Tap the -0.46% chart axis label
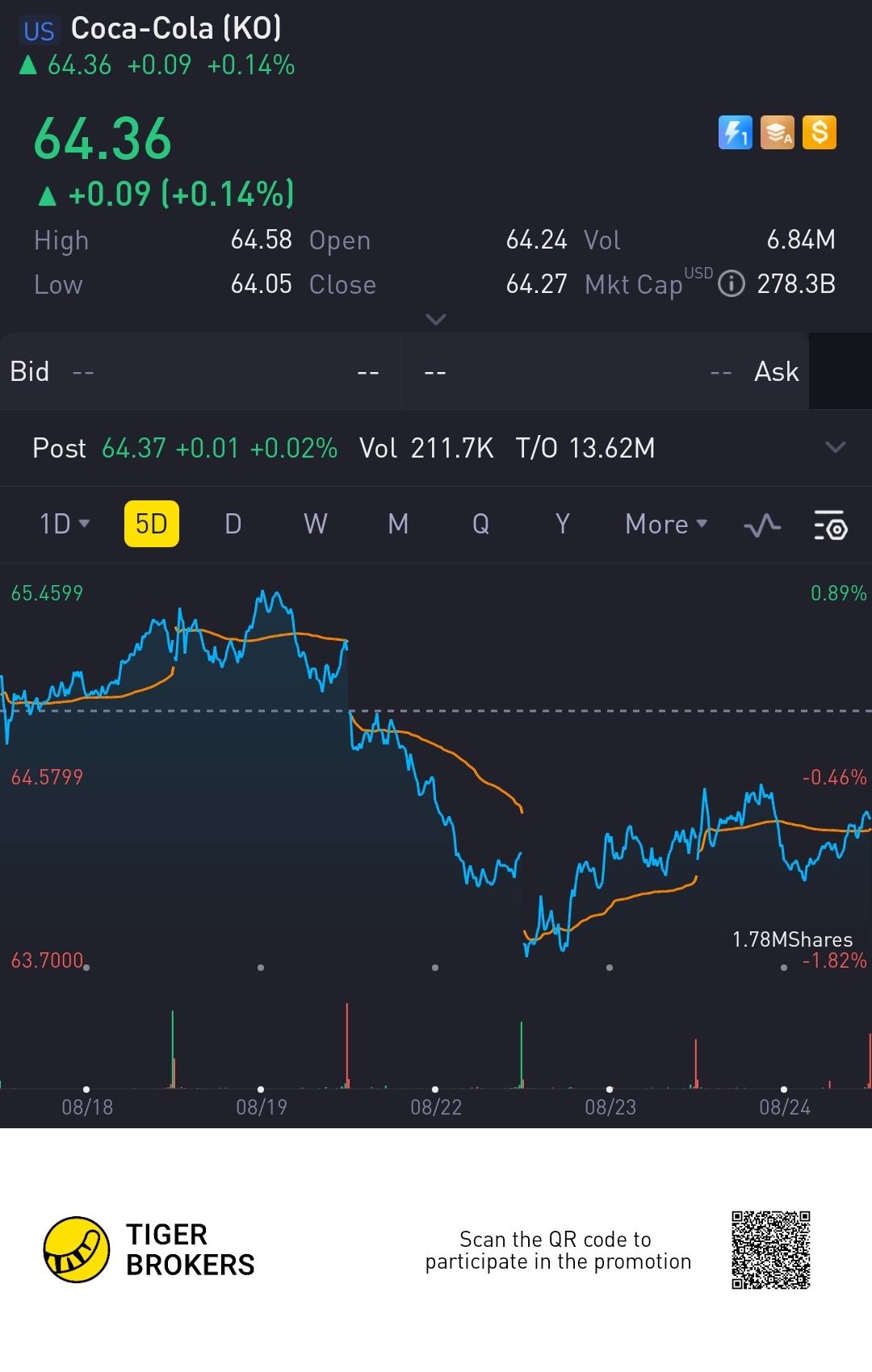872x1372 pixels. [x=835, y=777]
